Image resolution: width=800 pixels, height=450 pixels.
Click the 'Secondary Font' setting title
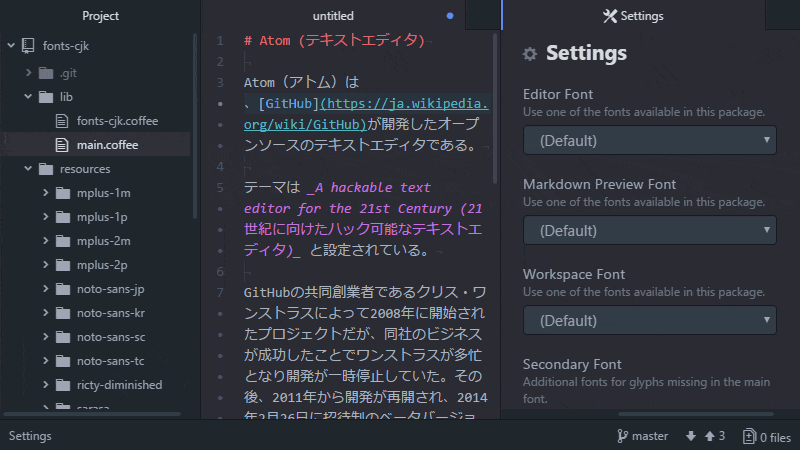pyautogui.click(x=572, y=364)
